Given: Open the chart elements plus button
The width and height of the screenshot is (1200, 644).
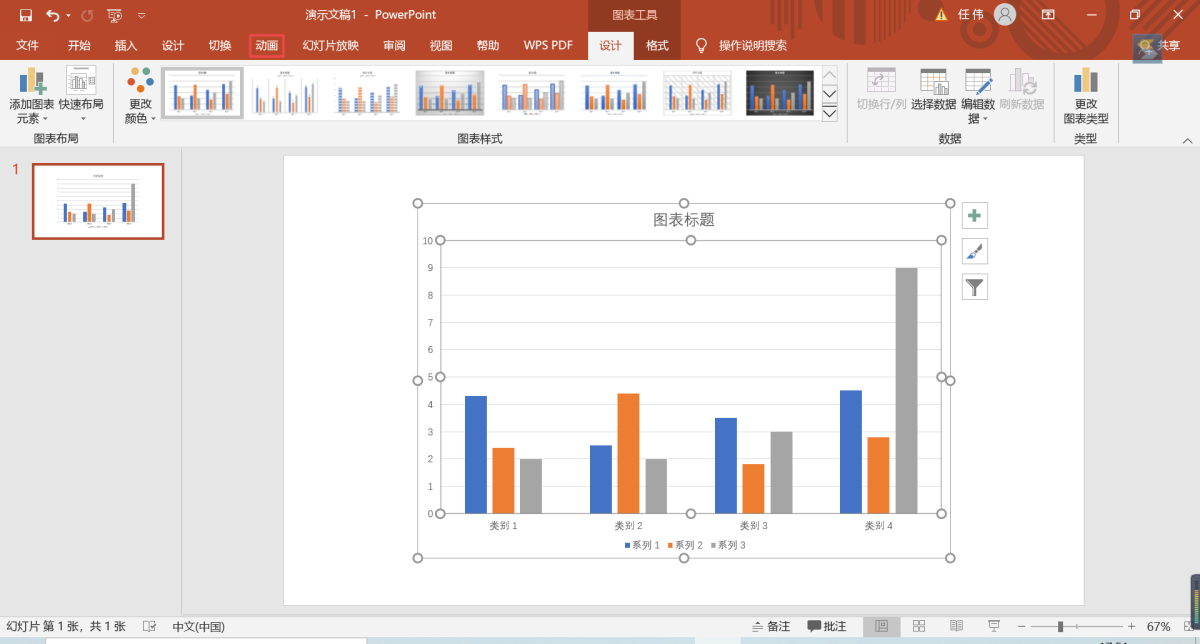Looking at the screenshot, I should point(974,216).
